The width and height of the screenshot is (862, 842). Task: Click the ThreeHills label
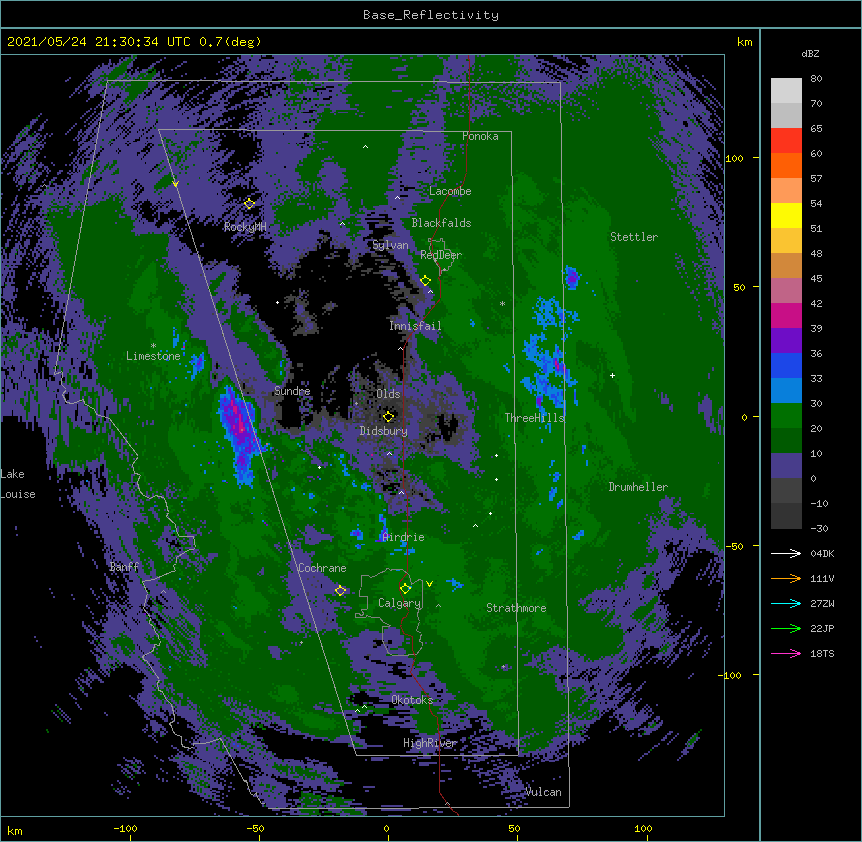[x=534, y=418]
